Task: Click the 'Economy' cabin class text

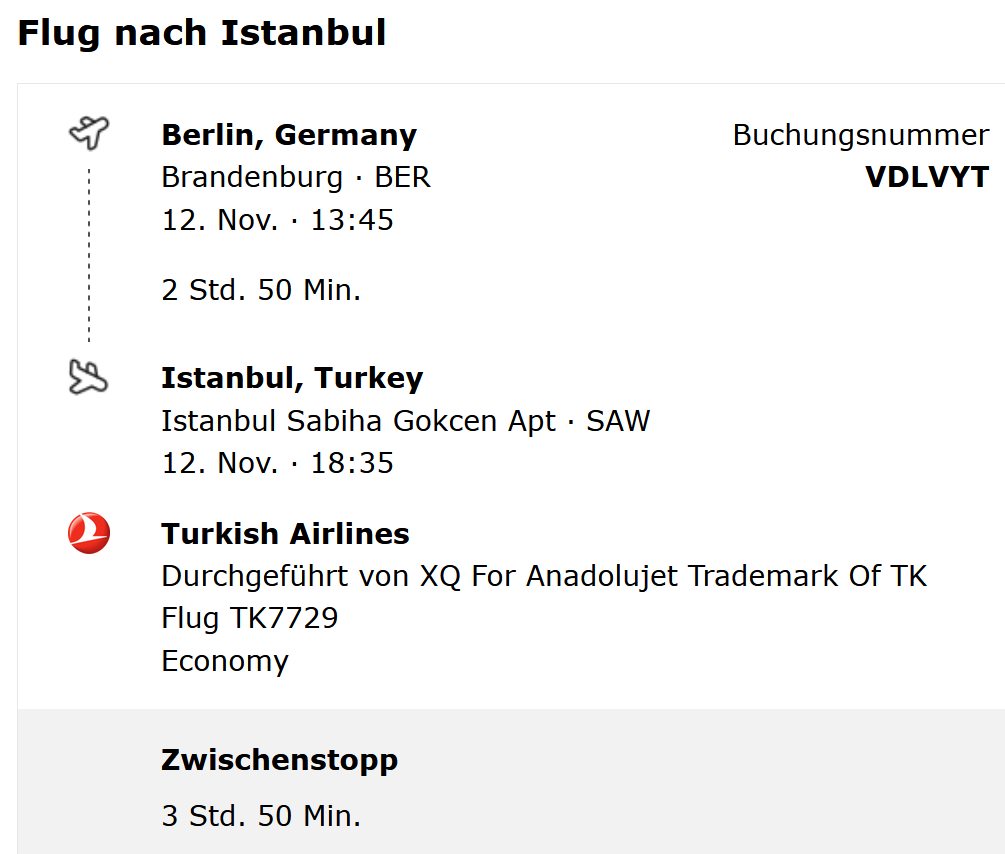Action: (225, 661)
